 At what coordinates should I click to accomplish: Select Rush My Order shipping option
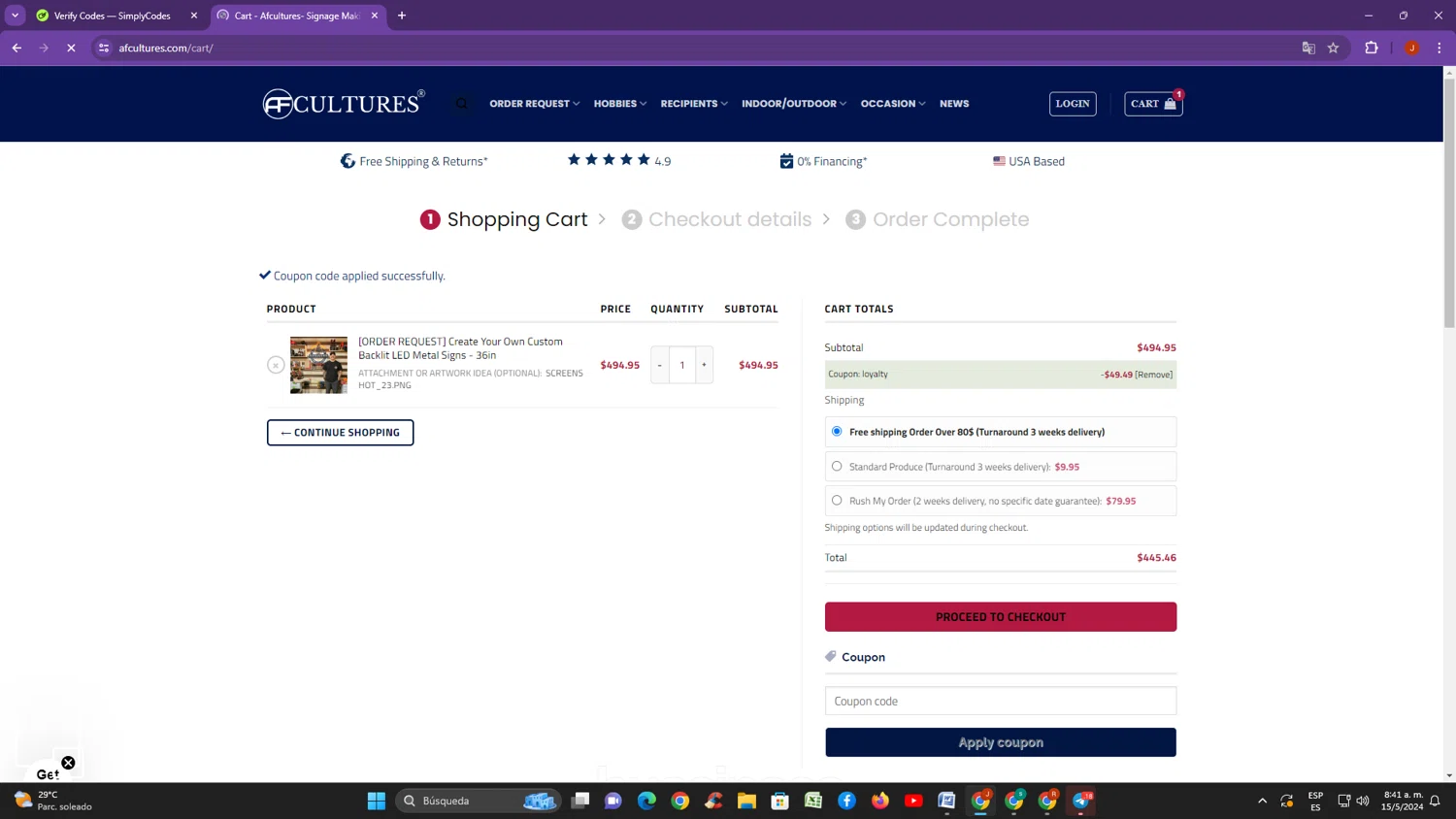click(x=837, y=501)
